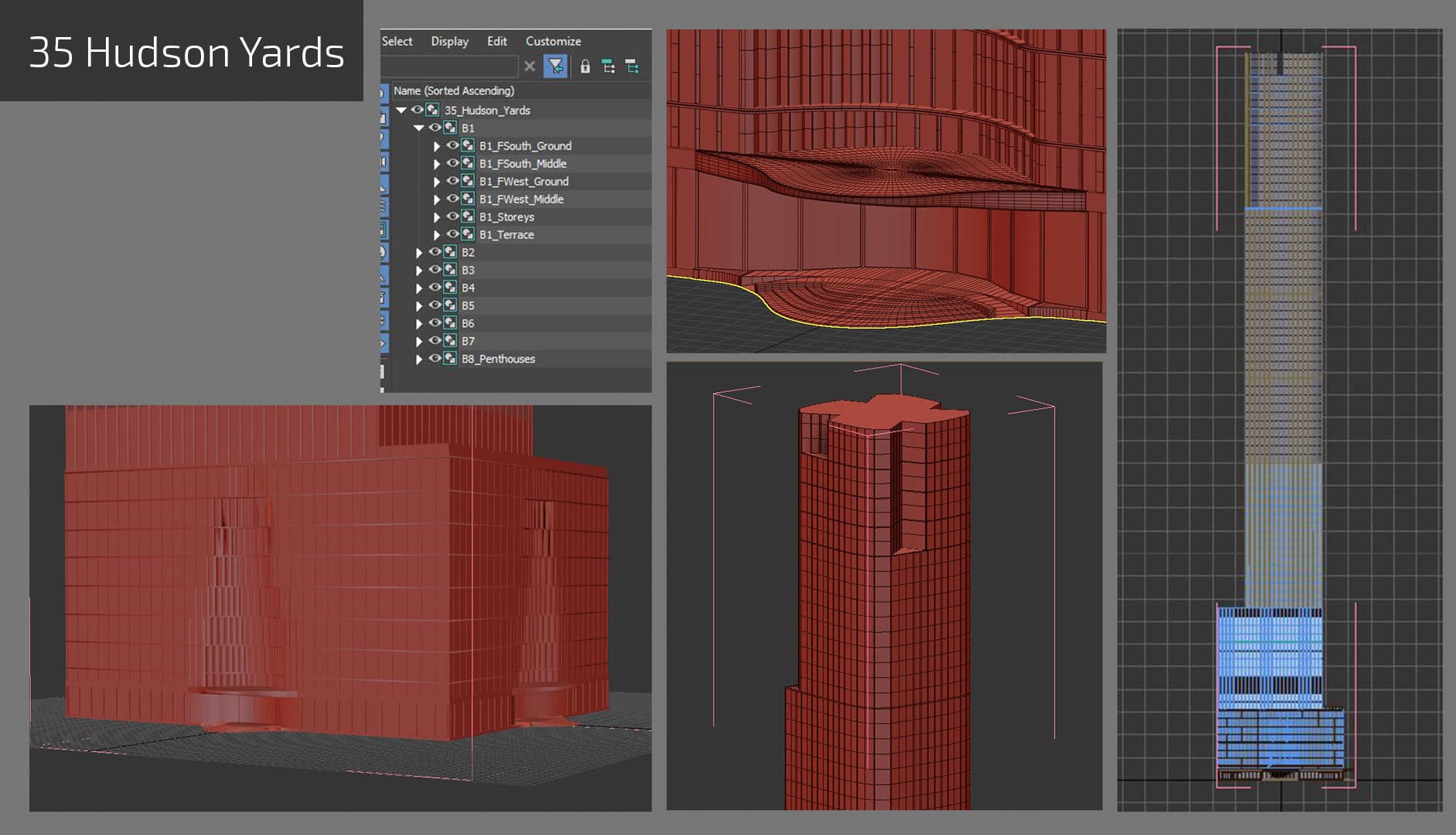This screenshot has height=835, width=1456.
Task: Select B1_Storeys label
Action: pos(506,217)
